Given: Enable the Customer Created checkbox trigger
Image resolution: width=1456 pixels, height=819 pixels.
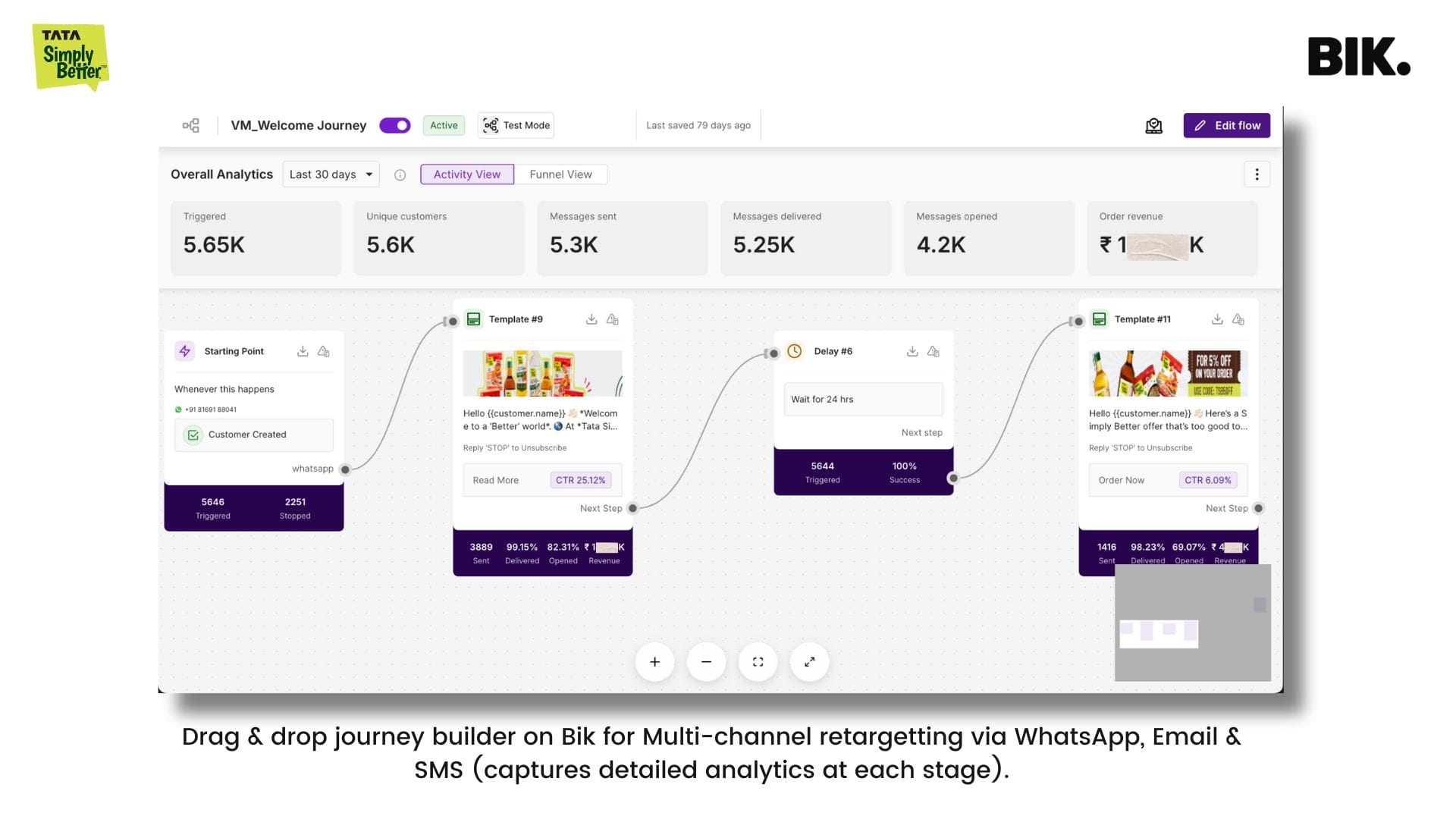Looking at the screenshot, I should (193, 433).
